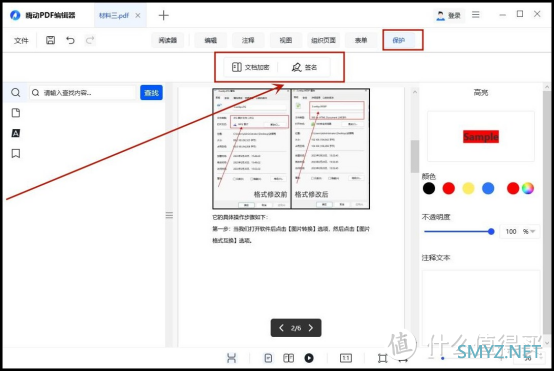Viewport: 554px width, 371px height.
Task: Open the 文件 menu
Action: [x=21, y=40]
